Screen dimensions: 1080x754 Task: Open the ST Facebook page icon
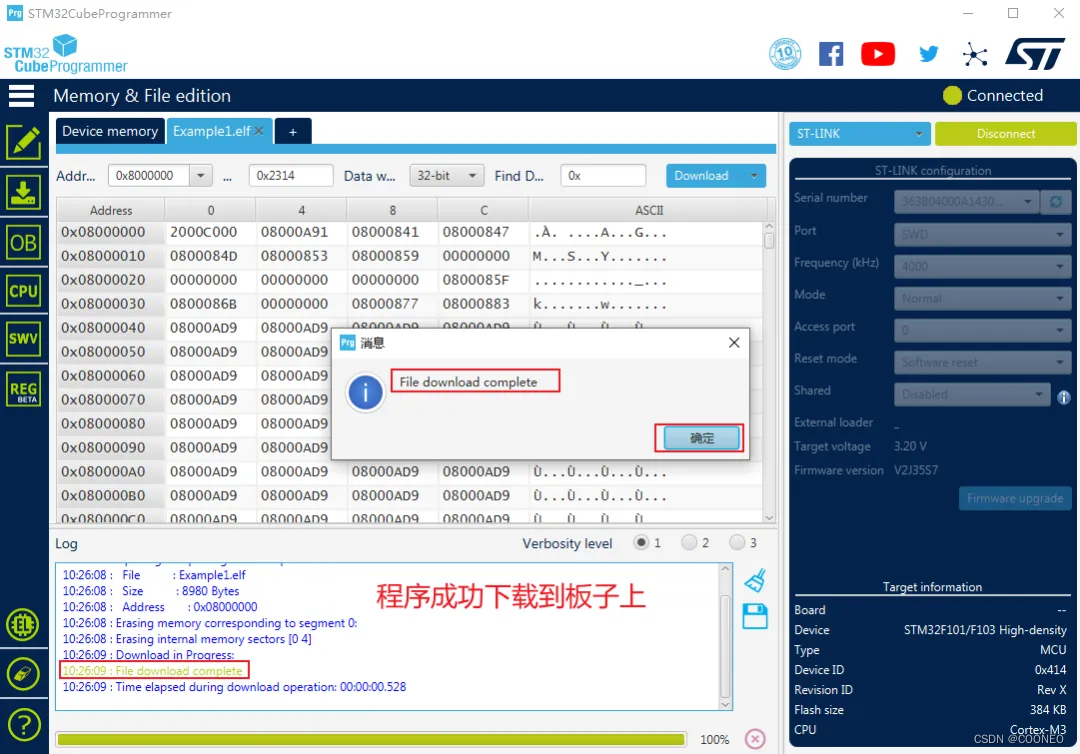(831, 54)
